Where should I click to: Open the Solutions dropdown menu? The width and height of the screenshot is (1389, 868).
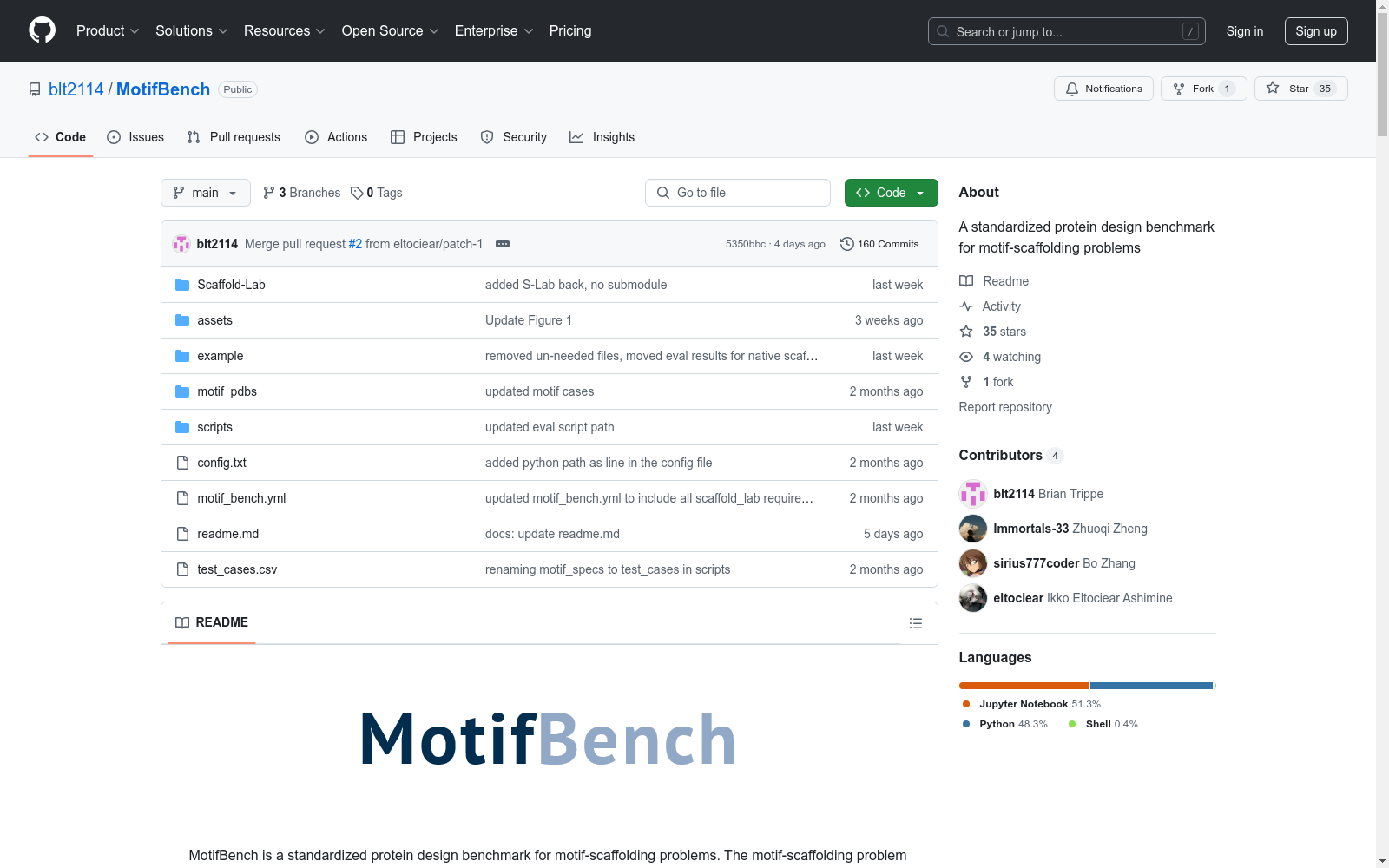192,30
